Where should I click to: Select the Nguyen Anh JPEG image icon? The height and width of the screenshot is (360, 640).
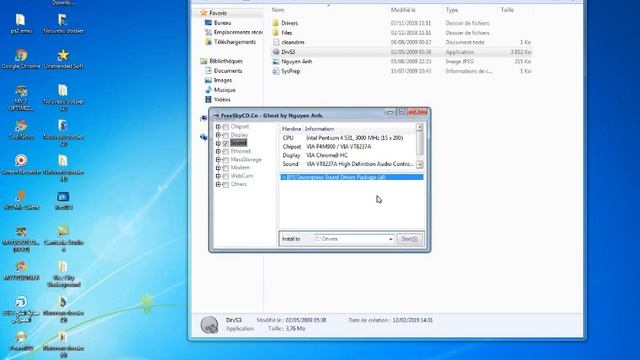[x=276, y=61]
